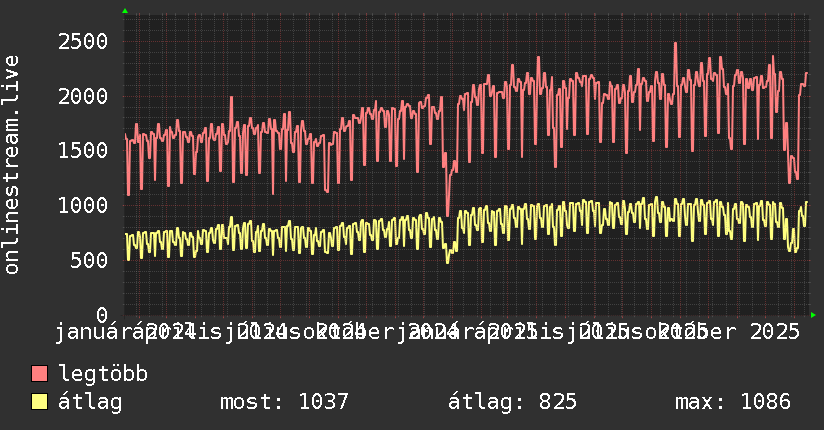The image size is (824, 430).
Task: Select the átlag legend label
Action: (x=90, y=402)
